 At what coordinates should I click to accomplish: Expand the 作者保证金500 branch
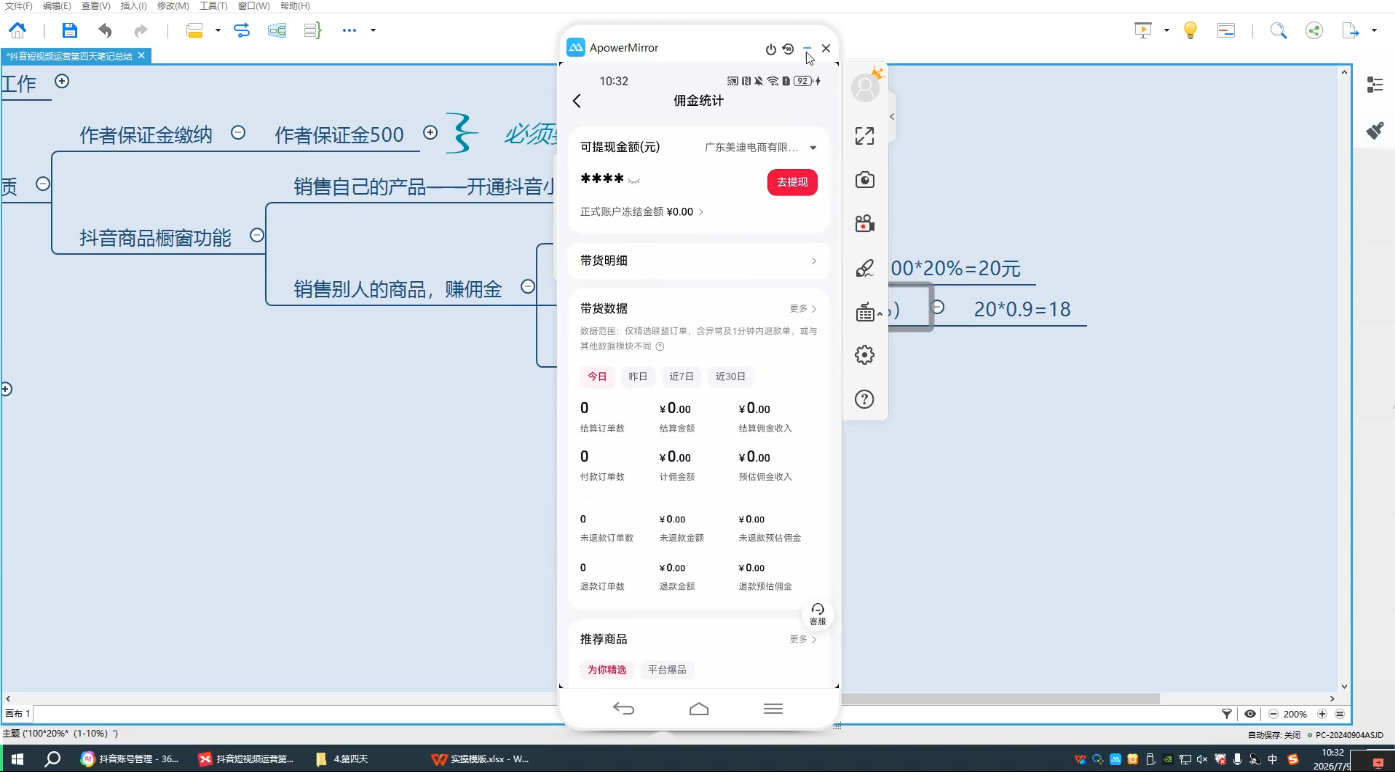[x=430, y=132]
